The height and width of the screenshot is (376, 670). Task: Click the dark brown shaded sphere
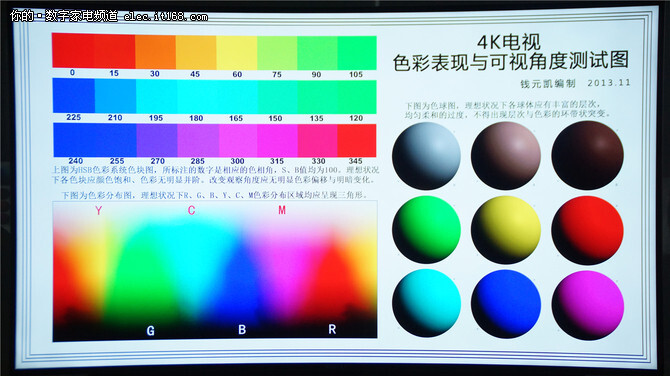[x=588, y=155]
